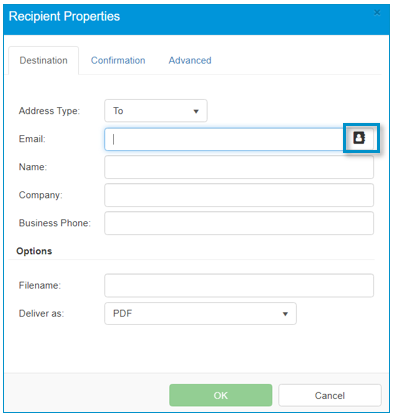Open the Deliver as PDF dropdown

coord(200,314)
